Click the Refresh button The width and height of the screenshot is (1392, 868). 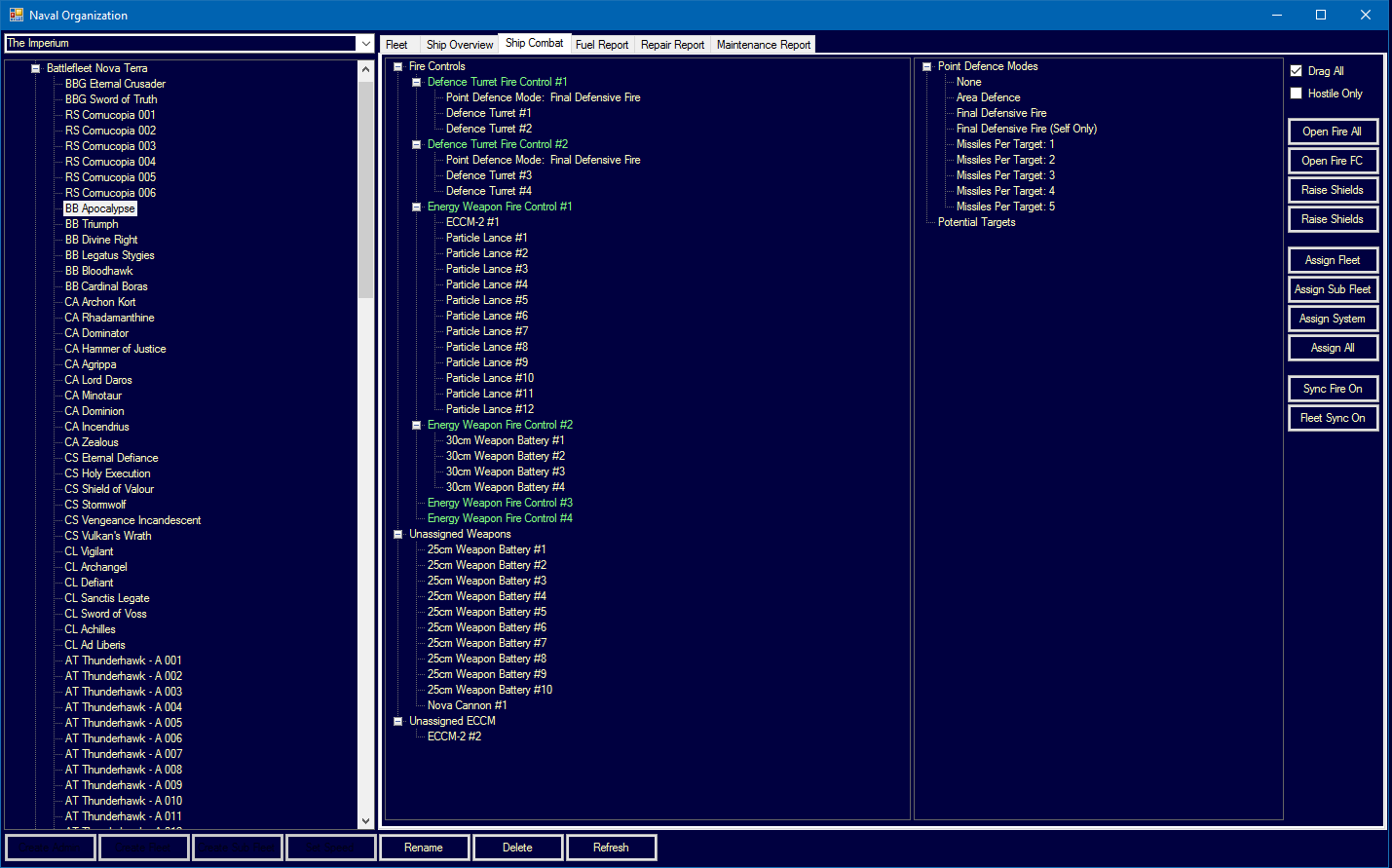tap(611, 848)
